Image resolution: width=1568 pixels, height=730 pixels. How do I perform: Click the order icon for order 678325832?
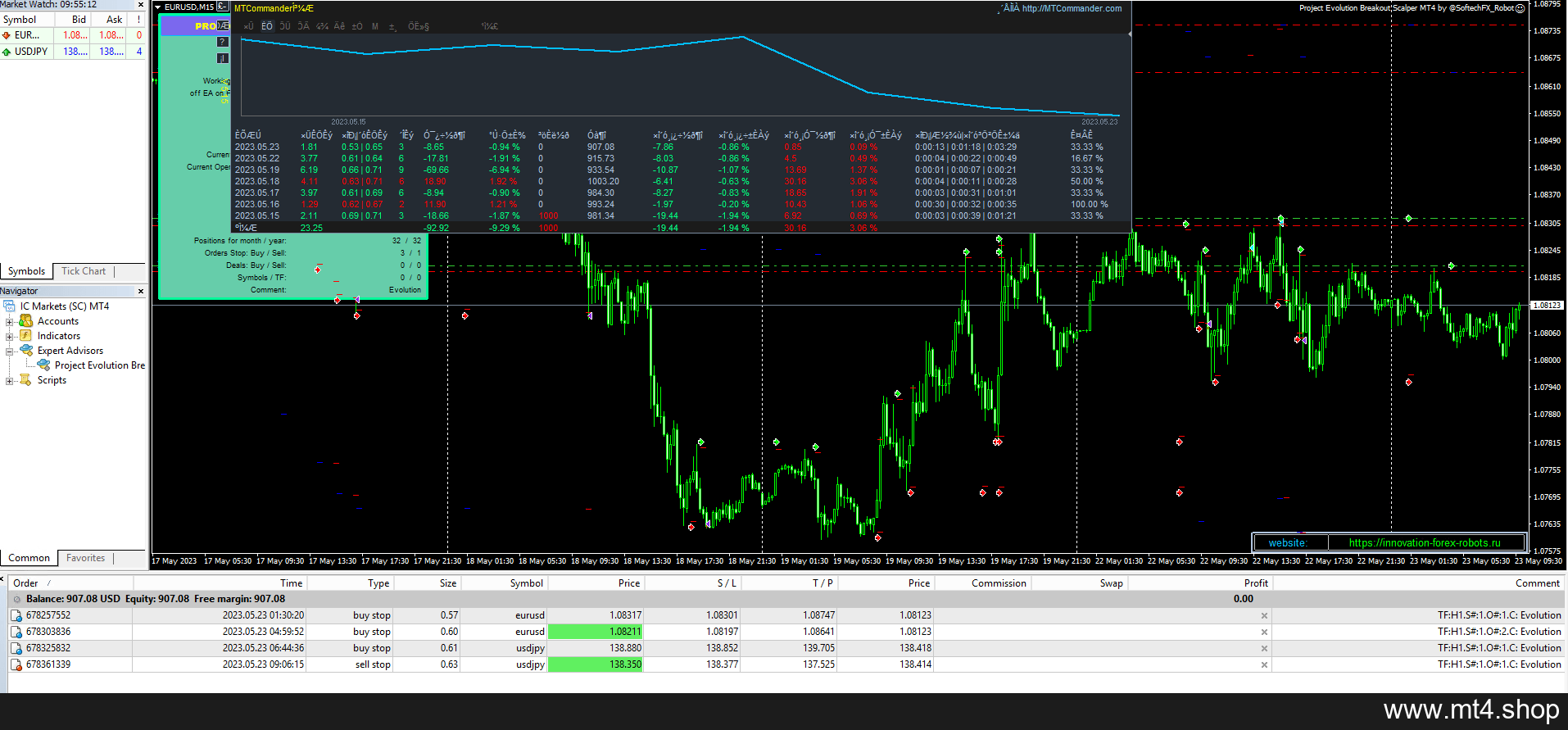pyautogui.click(x=16, y=648)
